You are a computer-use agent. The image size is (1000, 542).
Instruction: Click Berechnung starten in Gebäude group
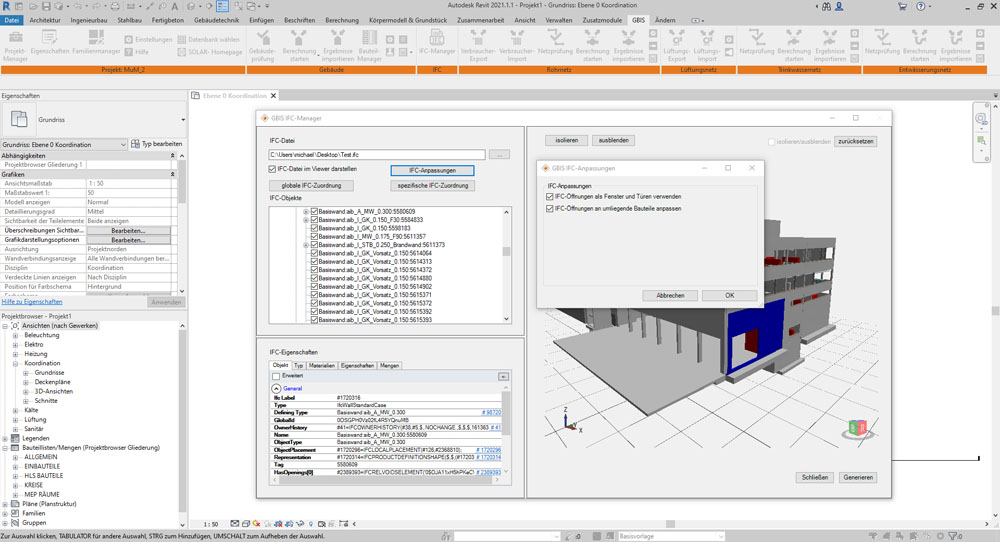[298, 46]
